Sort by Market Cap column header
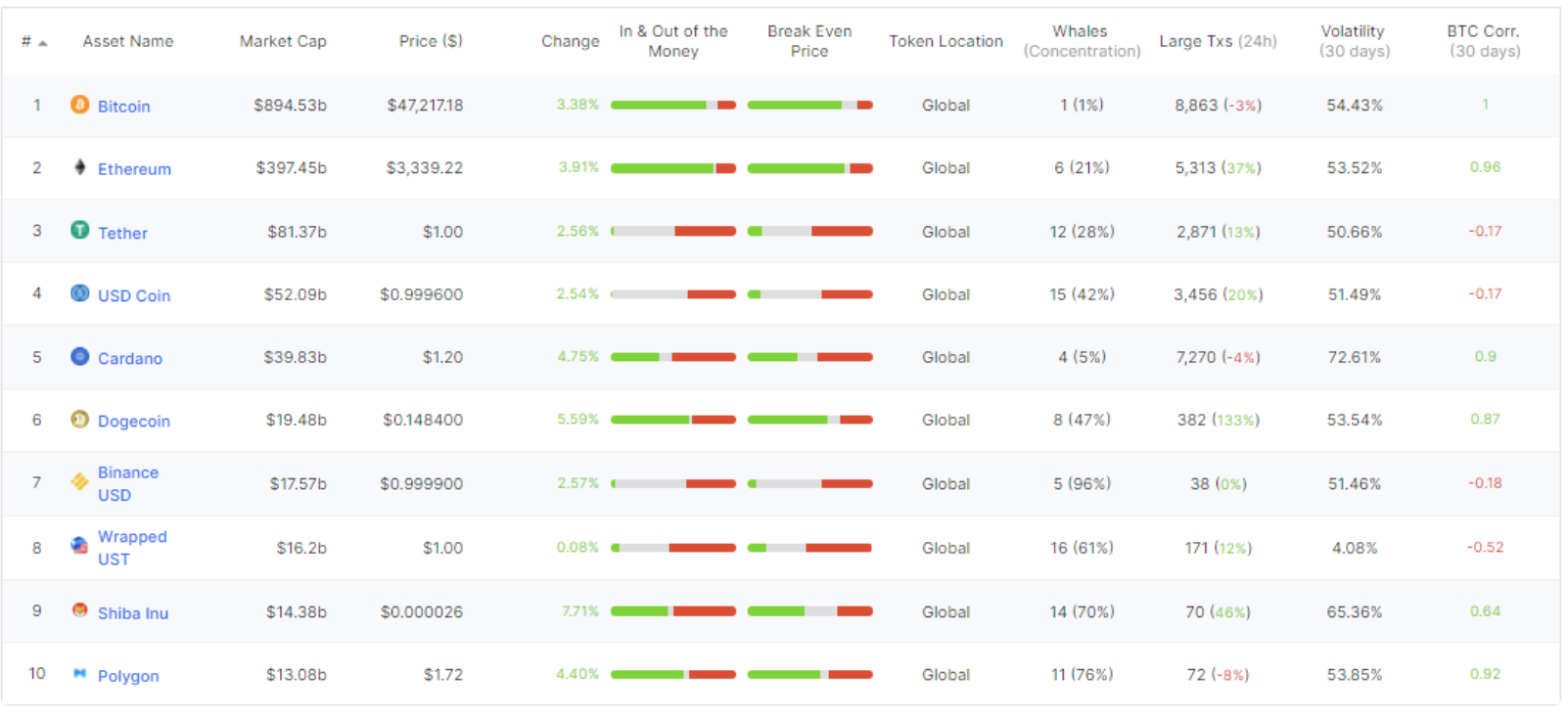The width and height of the screenshot is (1568, 716). pyautogui.click(x=283, y=41)
